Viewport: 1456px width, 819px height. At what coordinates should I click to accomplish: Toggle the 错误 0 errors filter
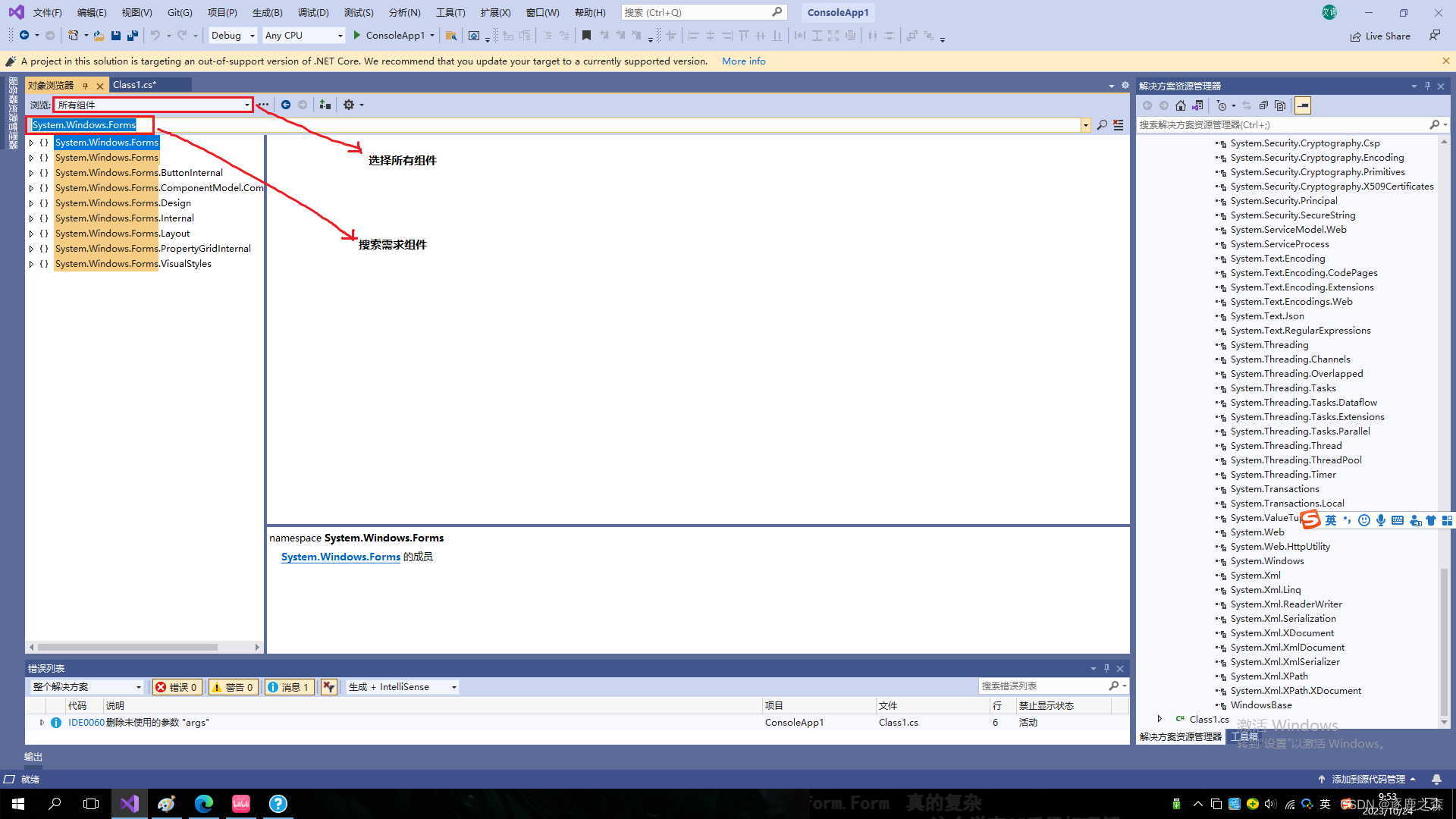click(177, 687)
